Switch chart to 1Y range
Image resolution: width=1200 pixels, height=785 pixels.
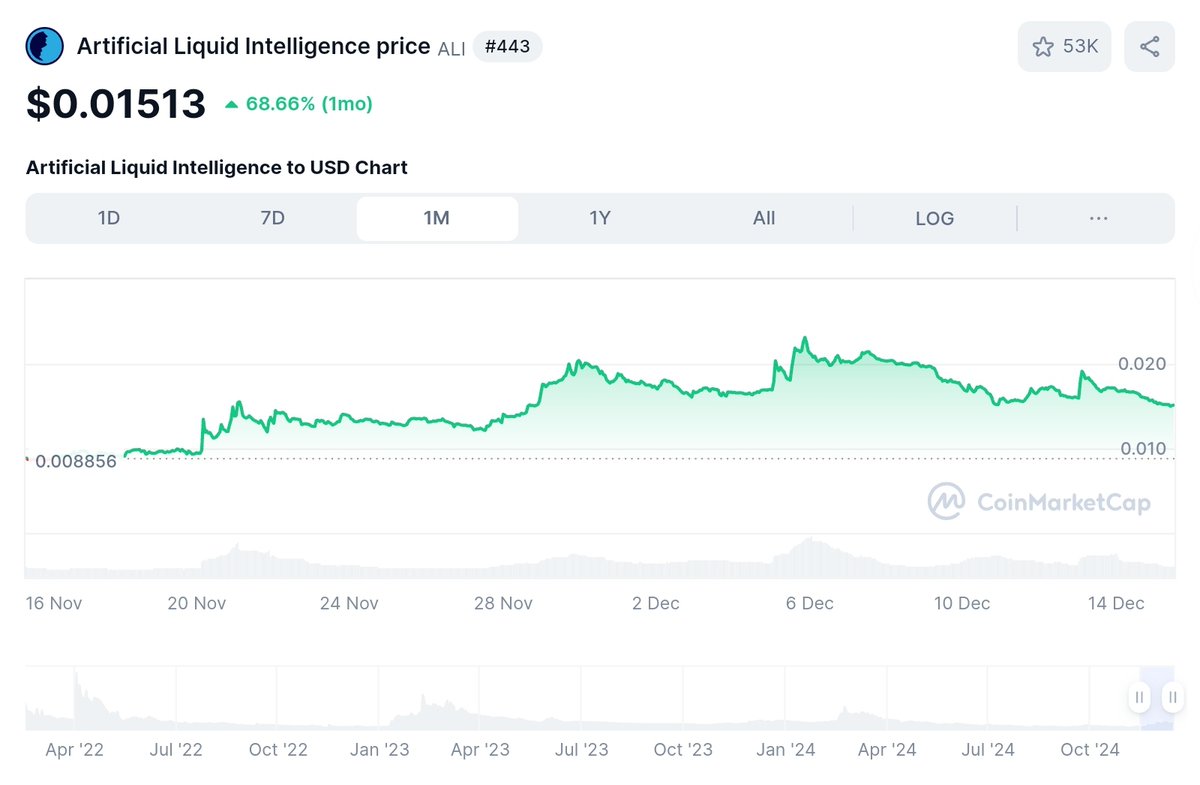pyautogui.click(x=600, y=218)
